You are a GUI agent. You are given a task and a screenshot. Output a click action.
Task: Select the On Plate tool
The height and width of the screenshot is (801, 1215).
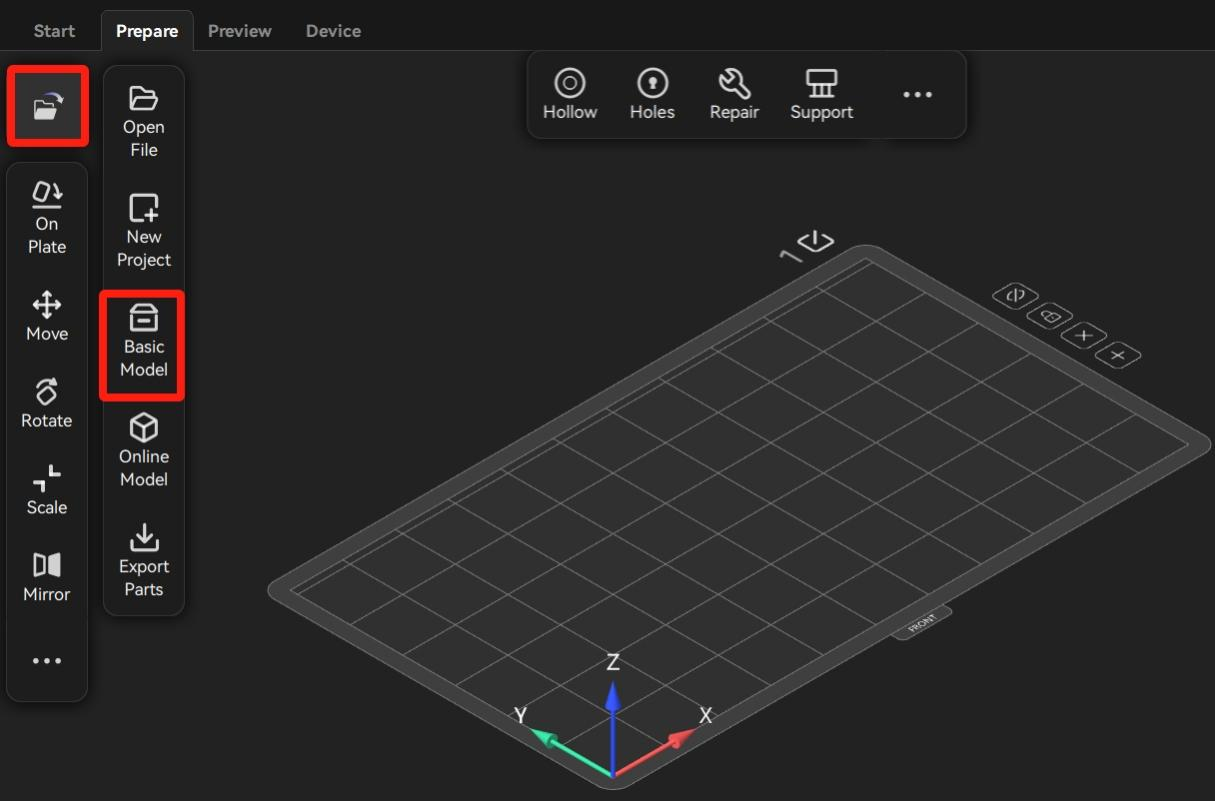(x=47, y=217)
